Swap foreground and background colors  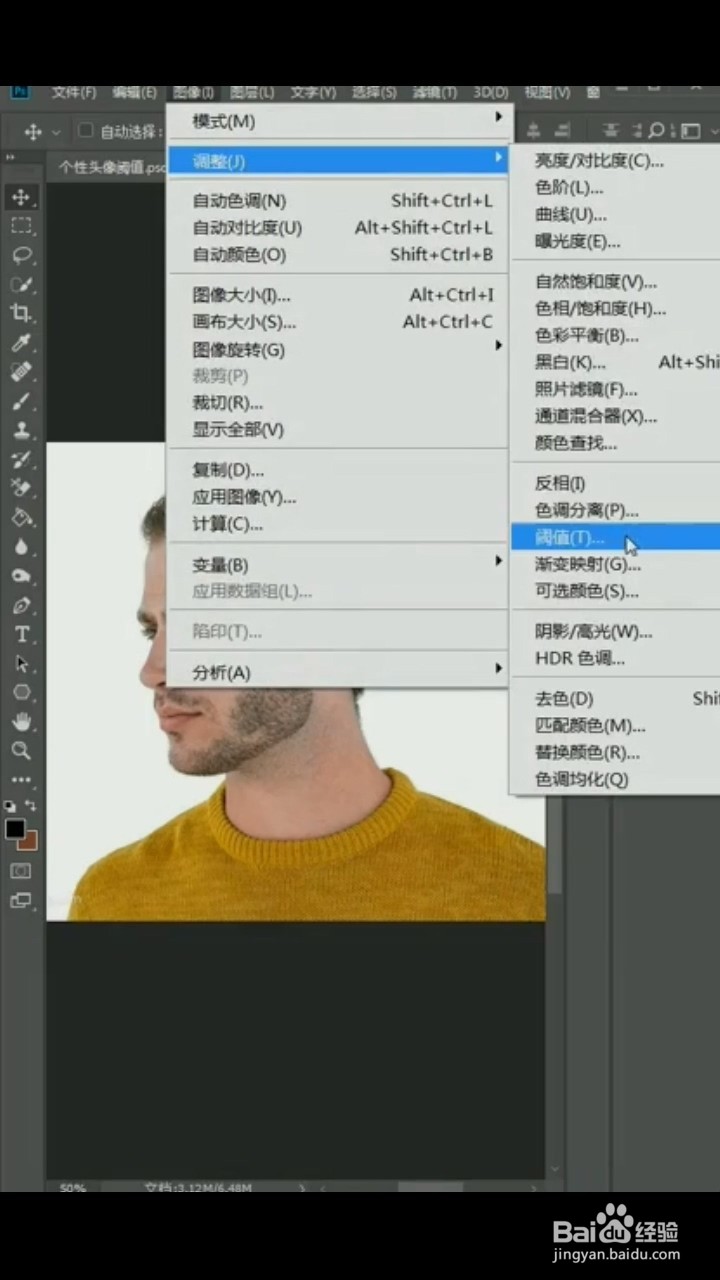[32, 805]
